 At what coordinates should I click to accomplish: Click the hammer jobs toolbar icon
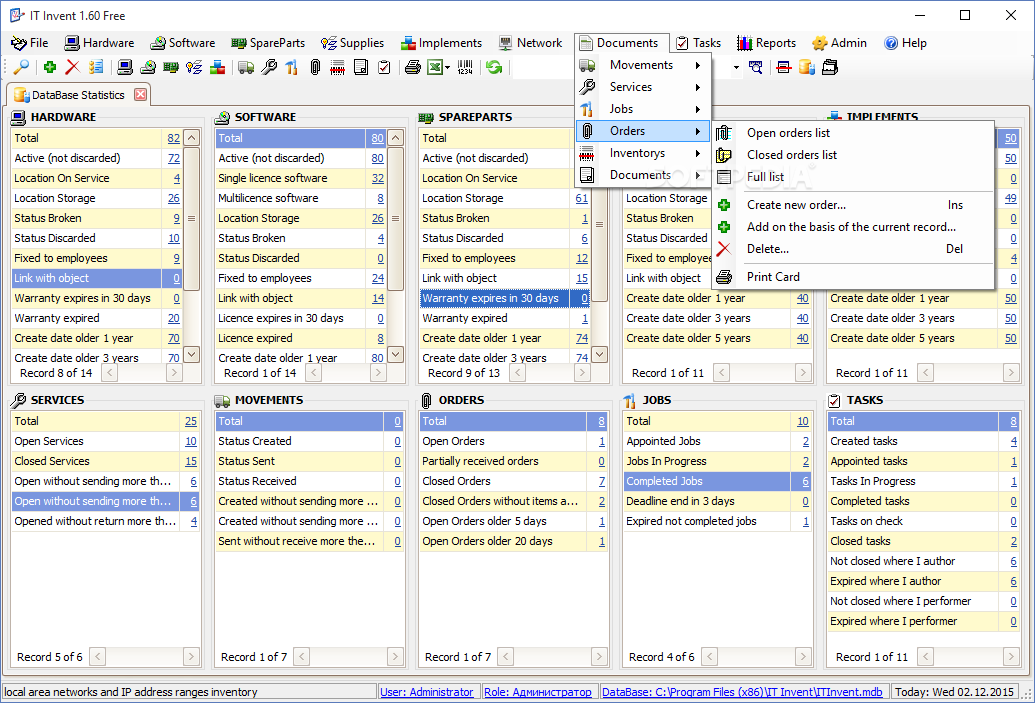click(292, 67)
